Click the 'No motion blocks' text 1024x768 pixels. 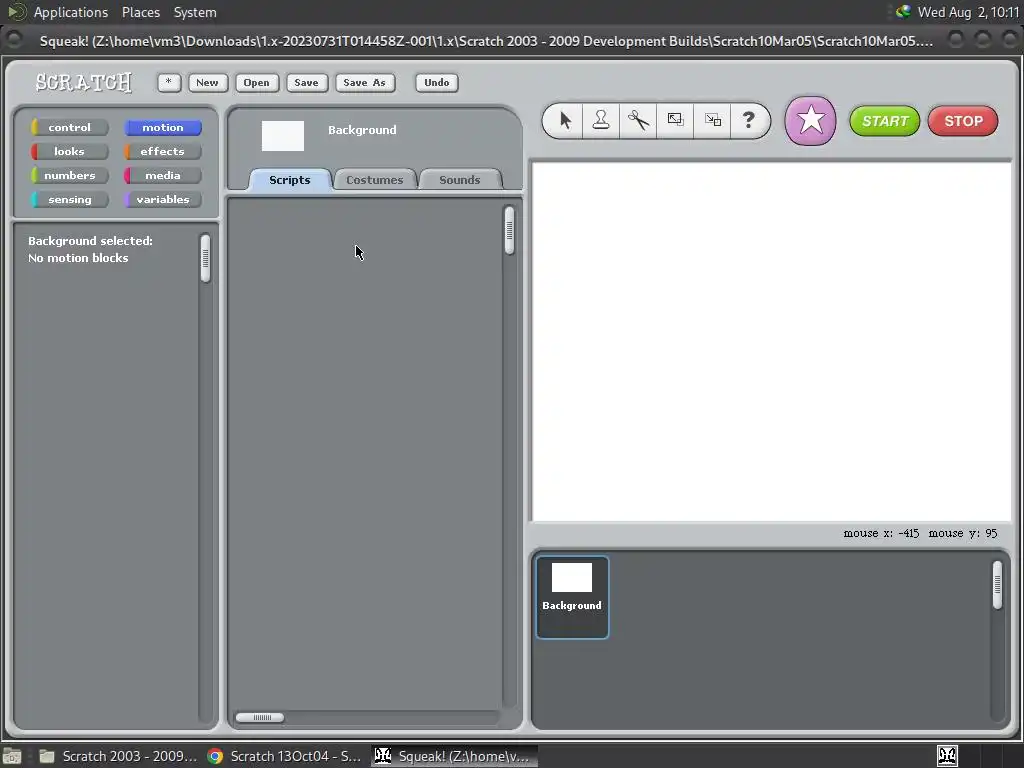[x=78, y=258]
